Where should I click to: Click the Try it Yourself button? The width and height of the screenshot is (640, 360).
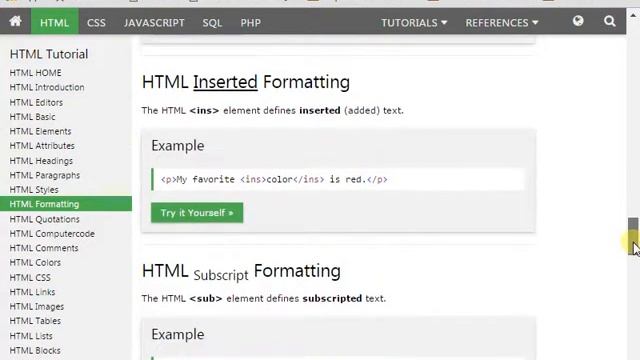197,213
